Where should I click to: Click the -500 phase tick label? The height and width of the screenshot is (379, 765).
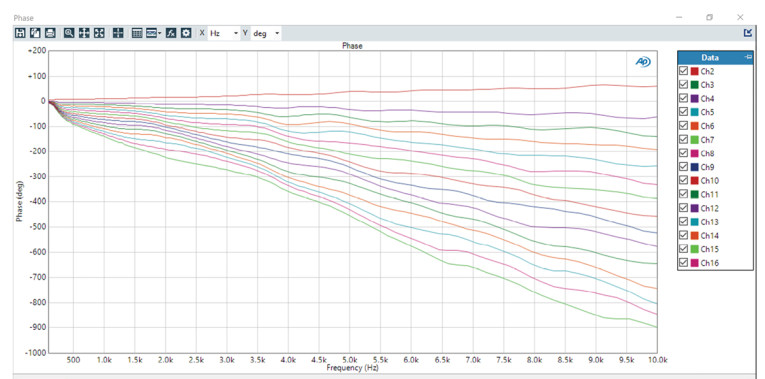click(x=37, y=226)
